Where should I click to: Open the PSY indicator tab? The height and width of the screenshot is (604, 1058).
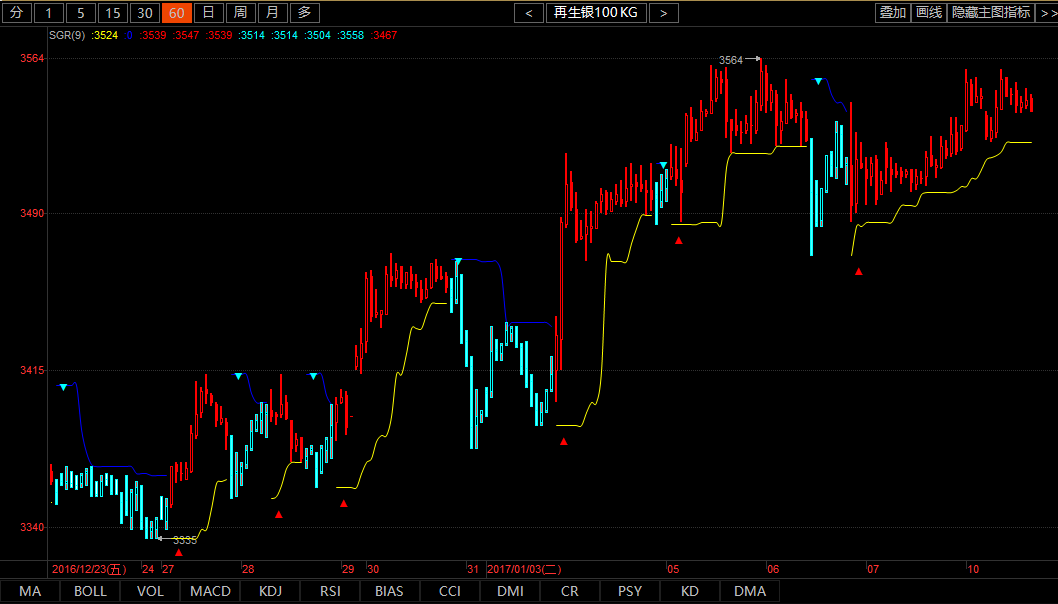pos(630,591)
